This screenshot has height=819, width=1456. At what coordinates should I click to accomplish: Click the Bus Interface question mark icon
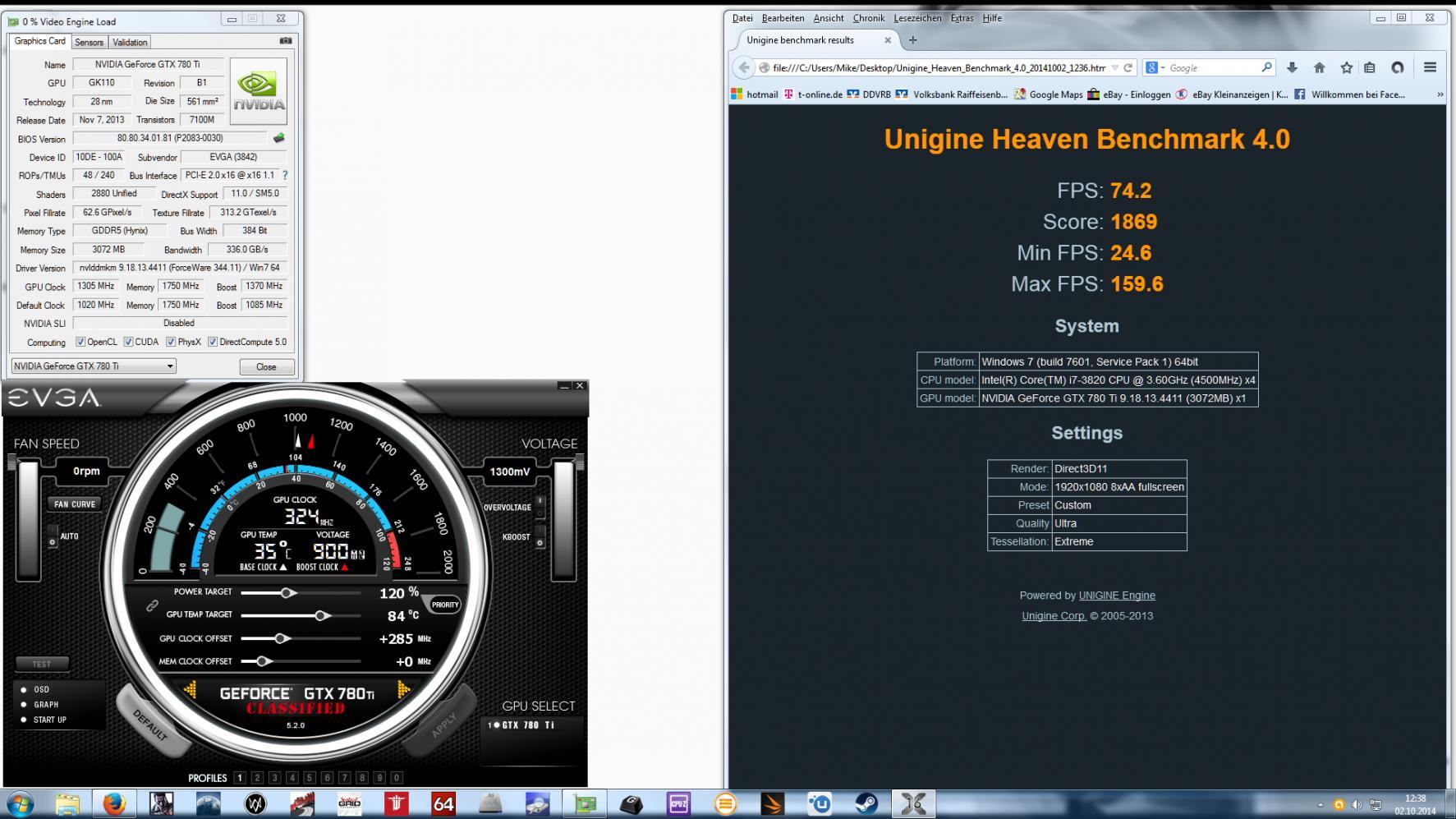(x=285, y=175)
